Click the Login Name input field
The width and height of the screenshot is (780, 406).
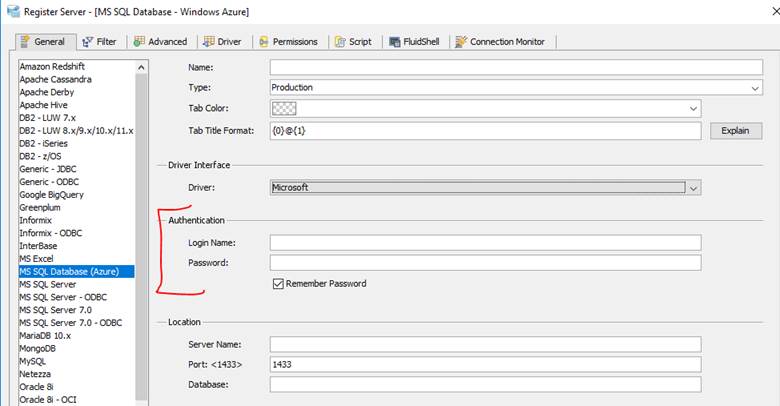tap(486, 243)
